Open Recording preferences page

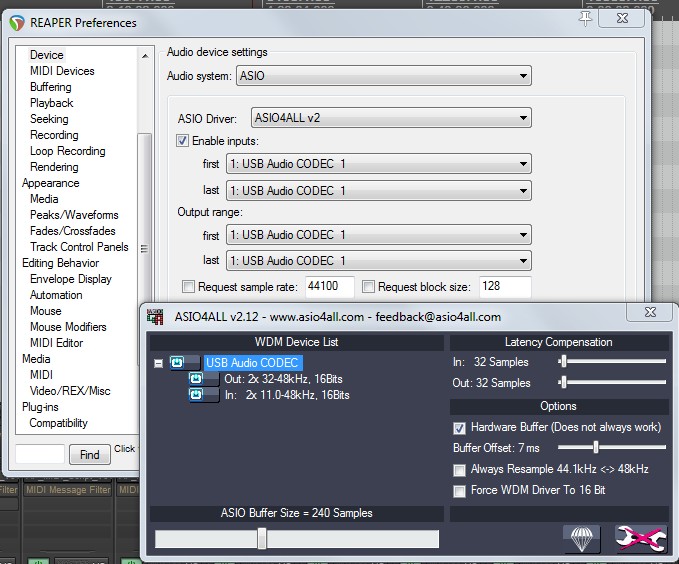pos(54,135)
